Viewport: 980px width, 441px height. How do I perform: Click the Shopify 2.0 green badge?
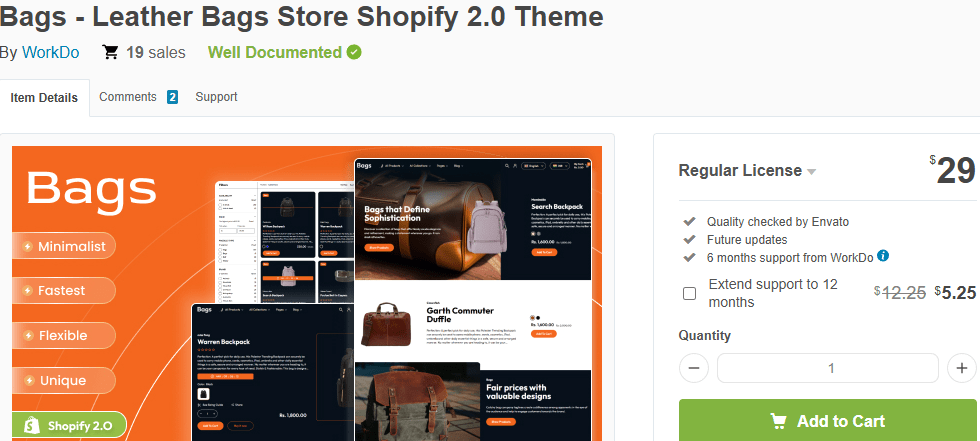[69, 426]
